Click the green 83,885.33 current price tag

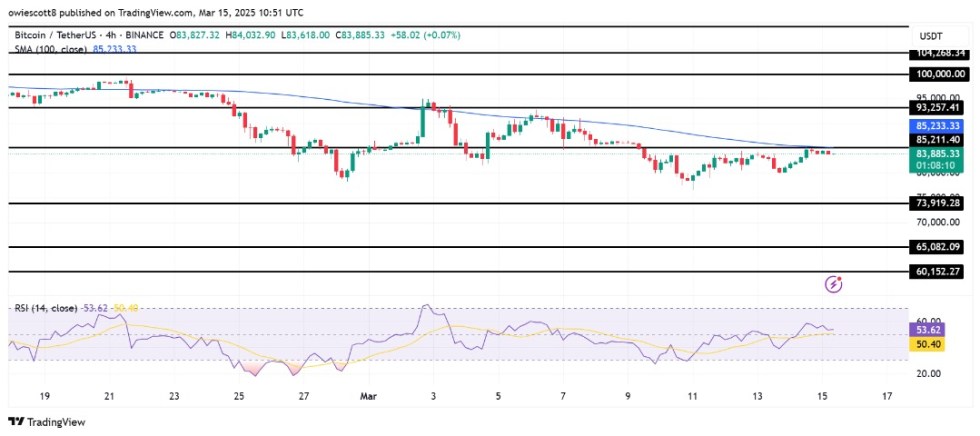tap(937, 154)
